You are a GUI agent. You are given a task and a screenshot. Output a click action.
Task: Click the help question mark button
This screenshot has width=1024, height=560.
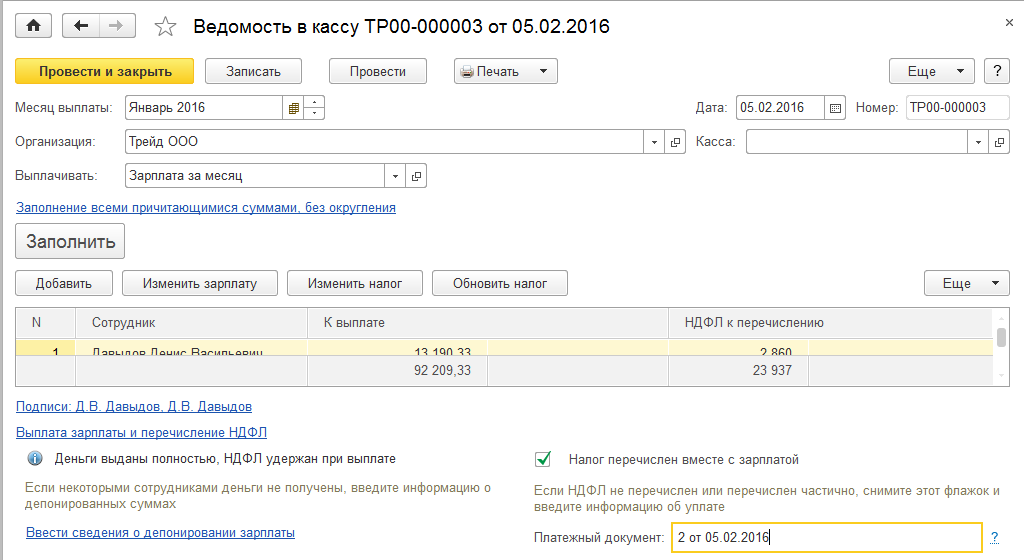[x=996, y=71]
